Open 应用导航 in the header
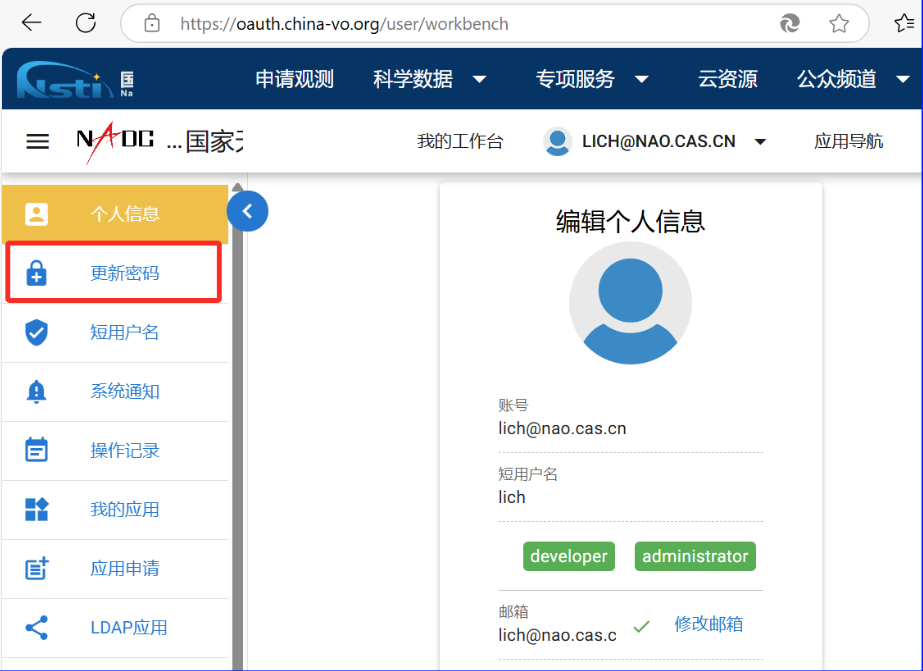This screenshot has width=923, height=671. pyautogui.click(x=848, y=142)
